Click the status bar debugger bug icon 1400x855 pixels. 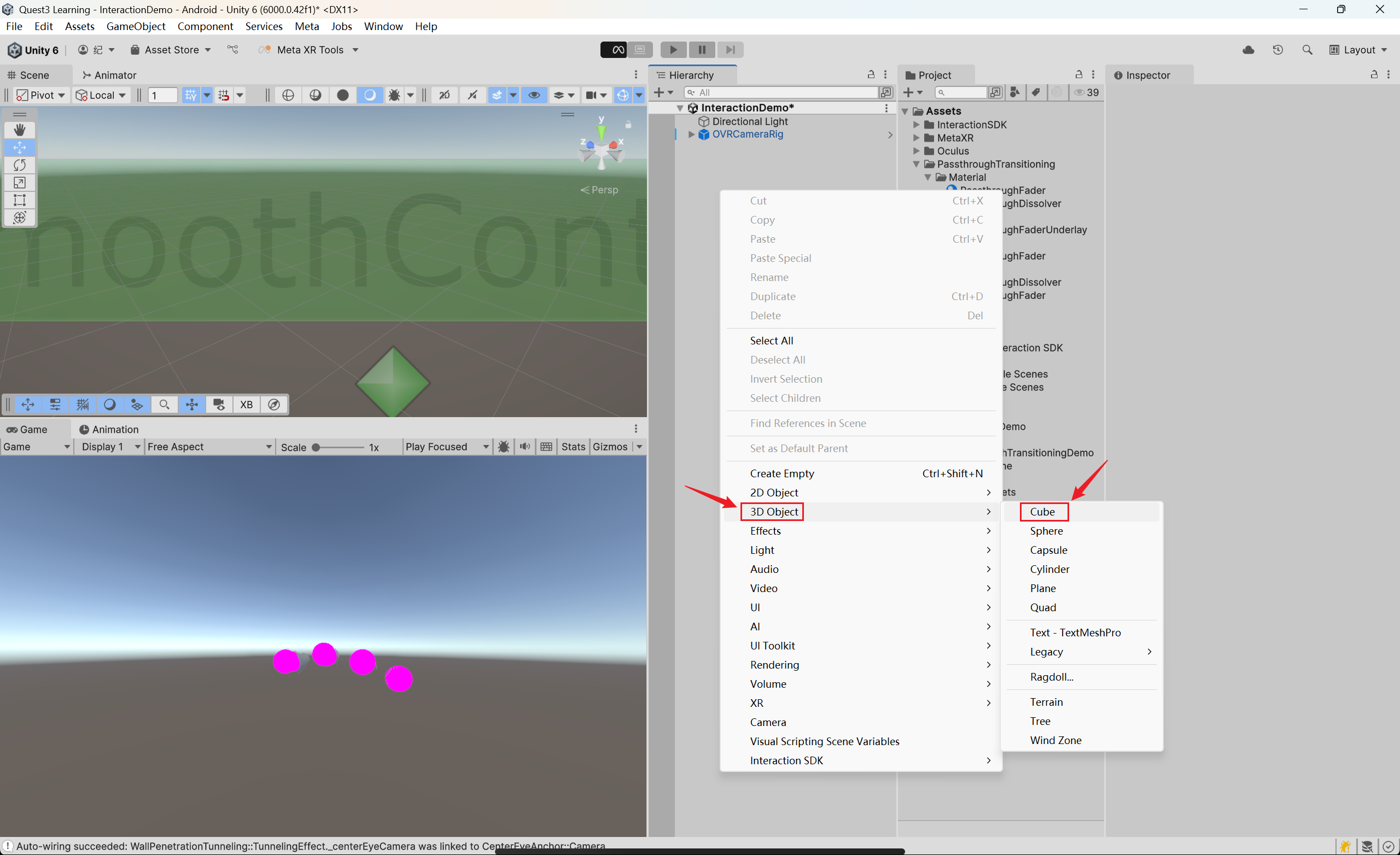tap(1344, 846)
